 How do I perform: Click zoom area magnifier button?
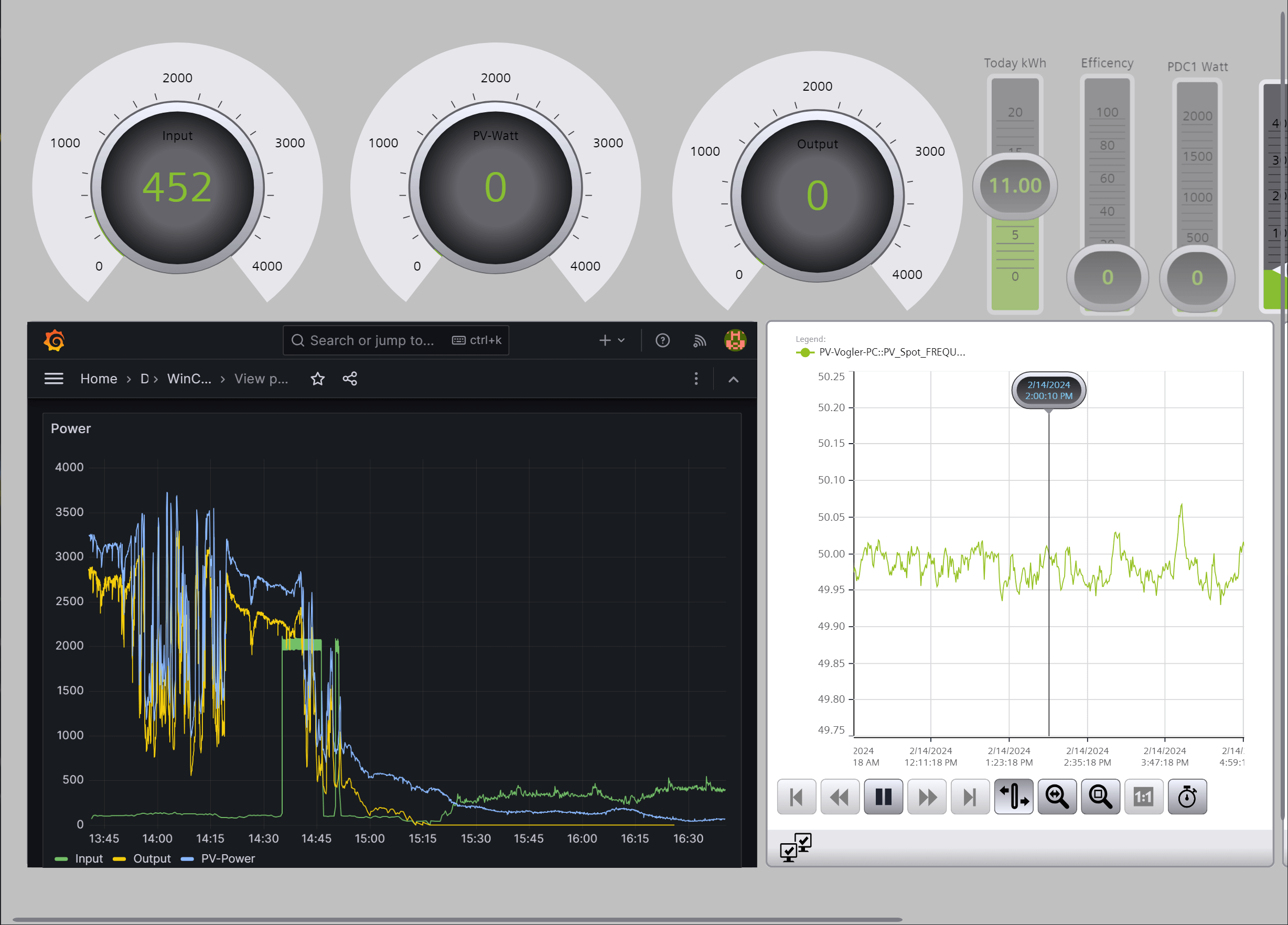click(1100, 797)
